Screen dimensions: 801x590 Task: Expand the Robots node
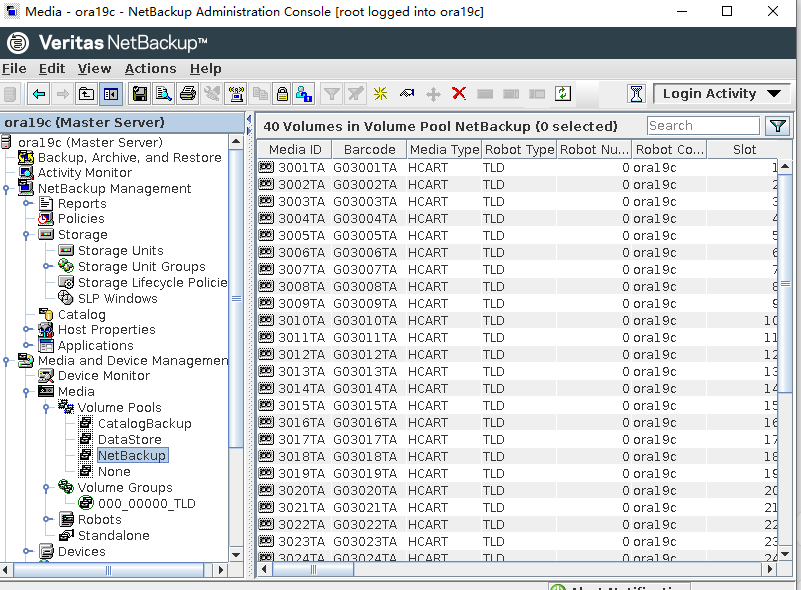coord(47,520)
